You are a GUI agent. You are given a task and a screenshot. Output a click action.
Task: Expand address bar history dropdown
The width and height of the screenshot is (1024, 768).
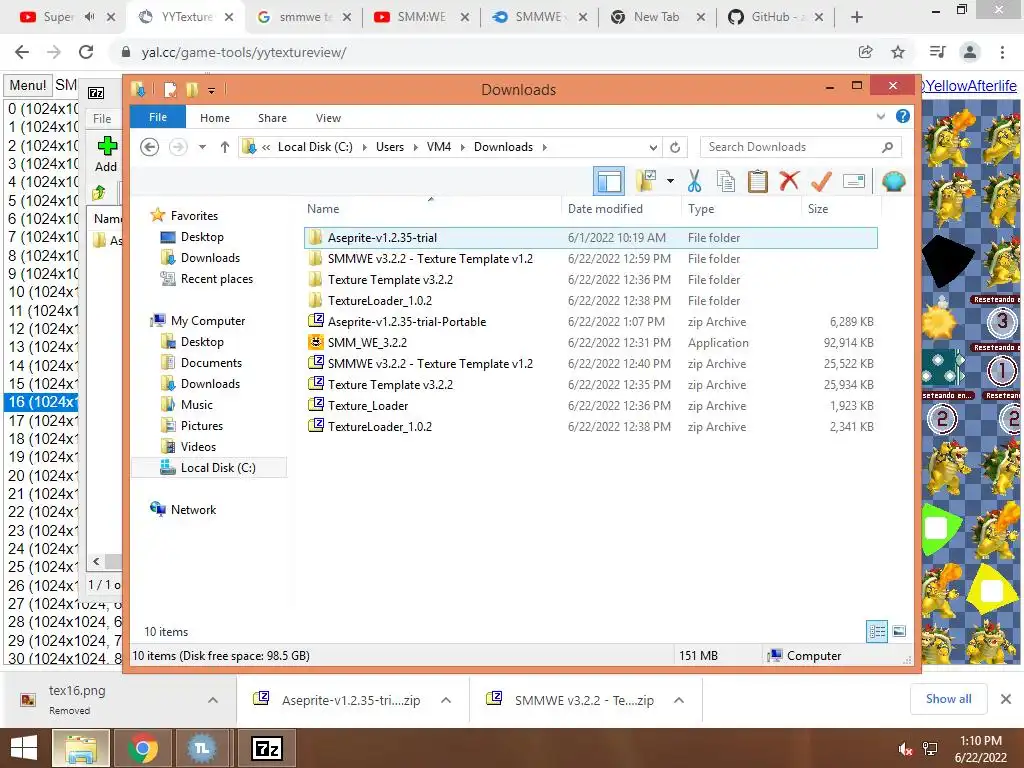[x=653, y=147]
